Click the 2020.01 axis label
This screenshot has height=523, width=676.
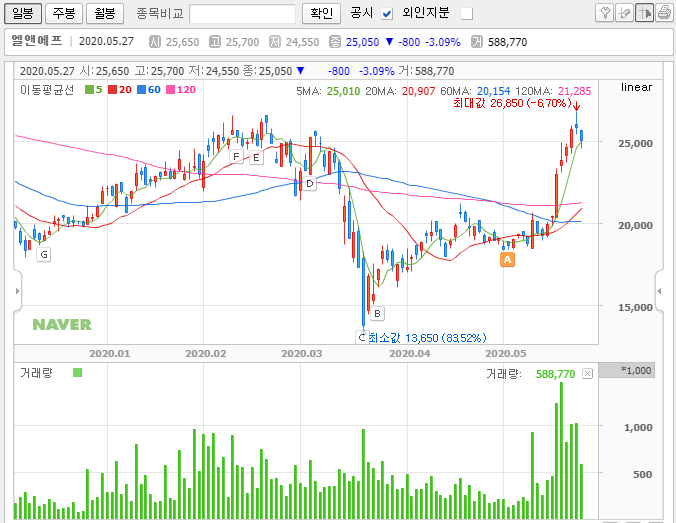(110, 354)
